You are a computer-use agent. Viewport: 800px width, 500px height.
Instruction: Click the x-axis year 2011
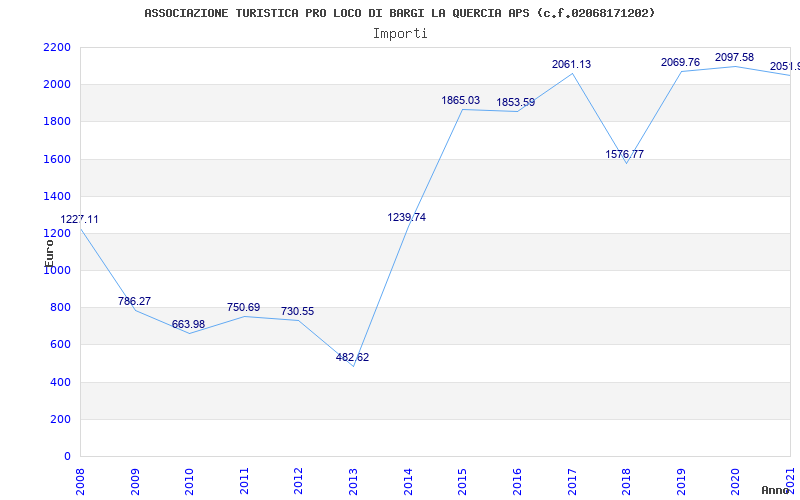pyautogui.click(x=244, y=481)
